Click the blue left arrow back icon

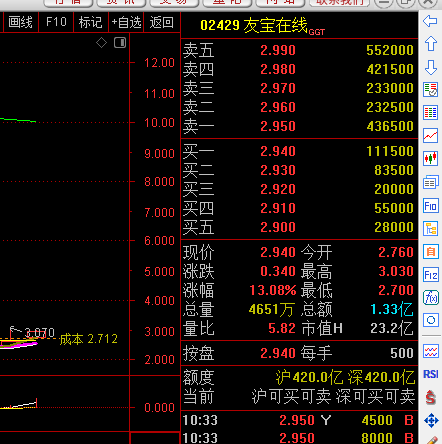tap(430, 21)
